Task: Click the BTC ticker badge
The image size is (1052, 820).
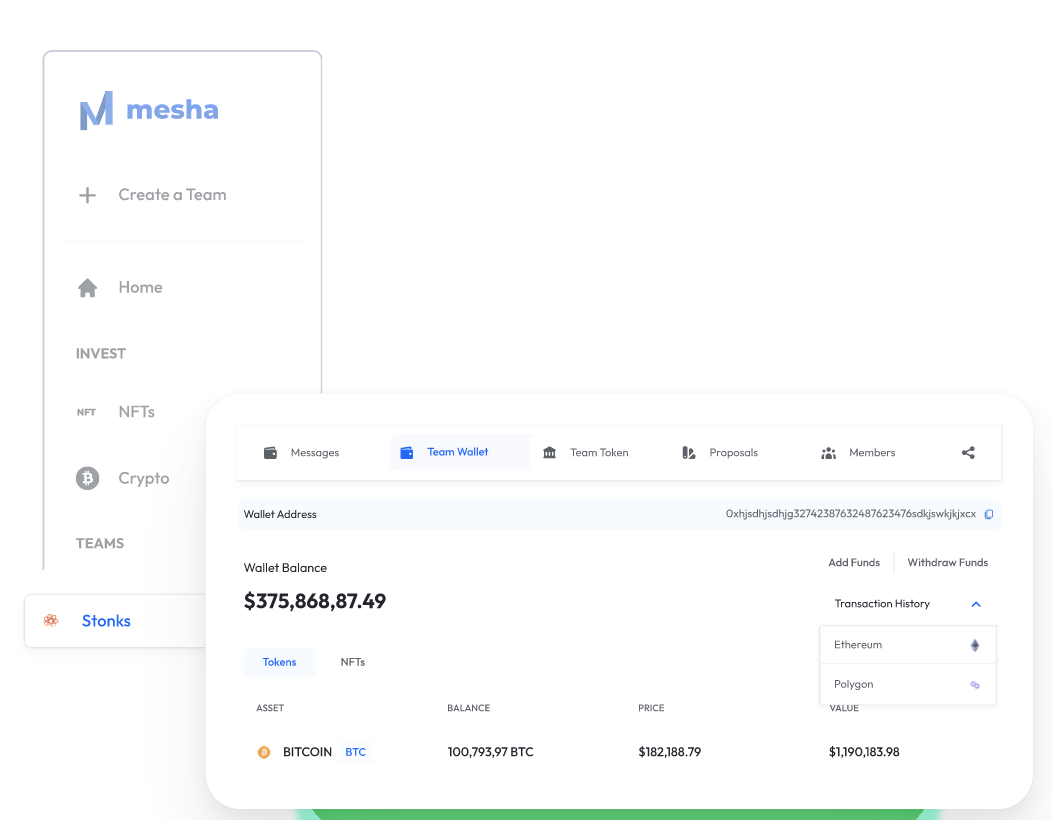Action: point(356,752)
